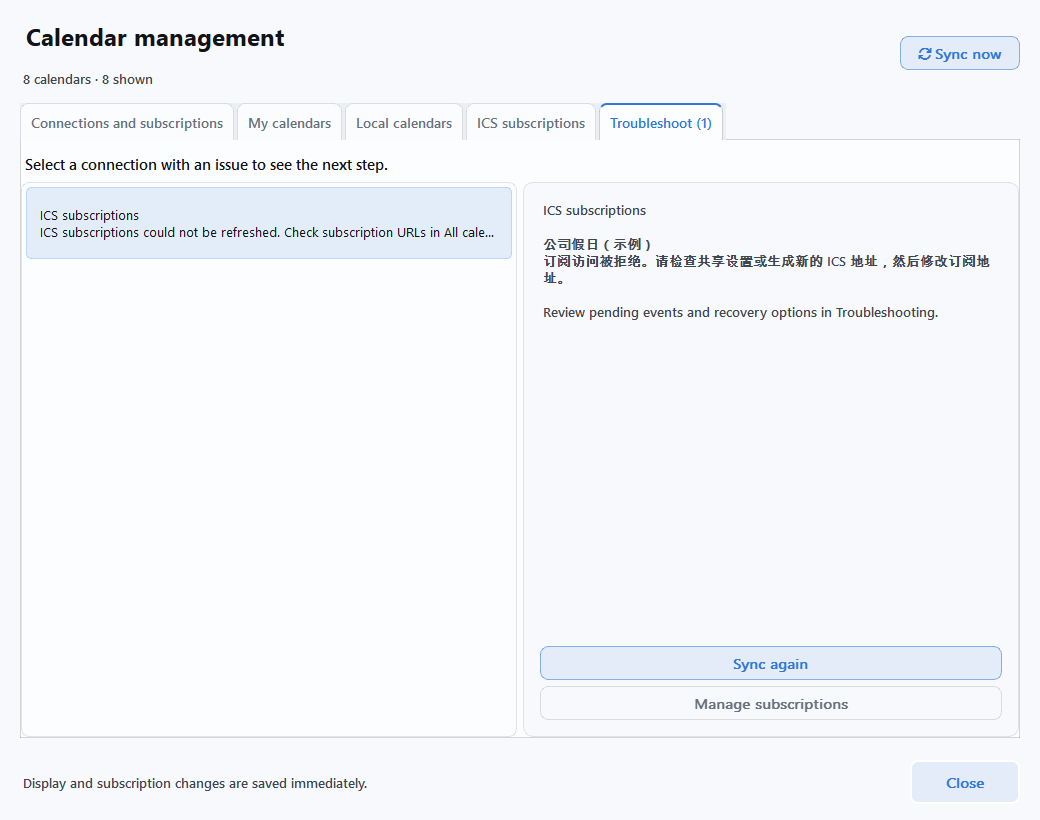
Task: Select the ICS subscriptions tab
Action: (531, 123)
